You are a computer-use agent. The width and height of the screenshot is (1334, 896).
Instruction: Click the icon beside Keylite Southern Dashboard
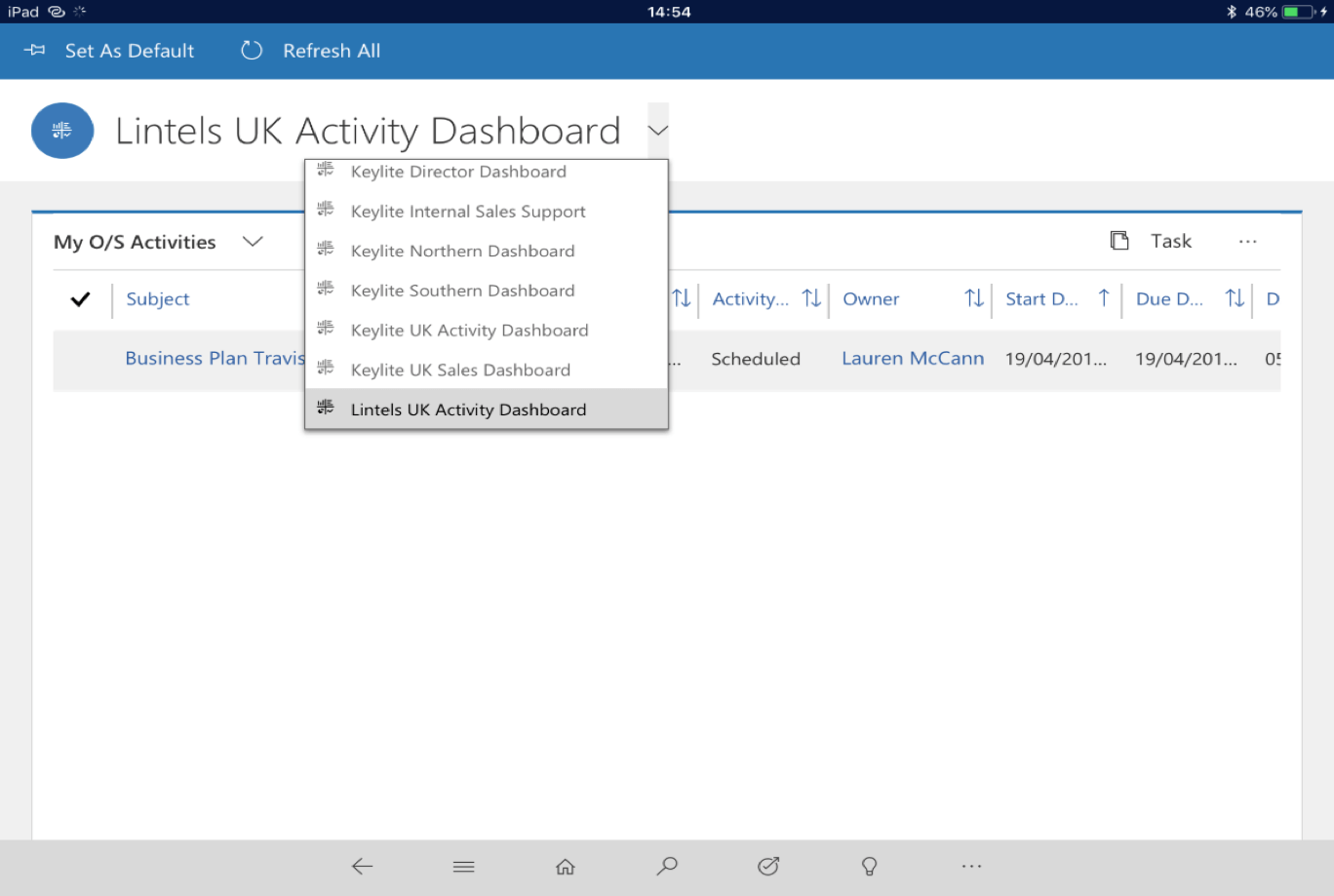(326, 289)
